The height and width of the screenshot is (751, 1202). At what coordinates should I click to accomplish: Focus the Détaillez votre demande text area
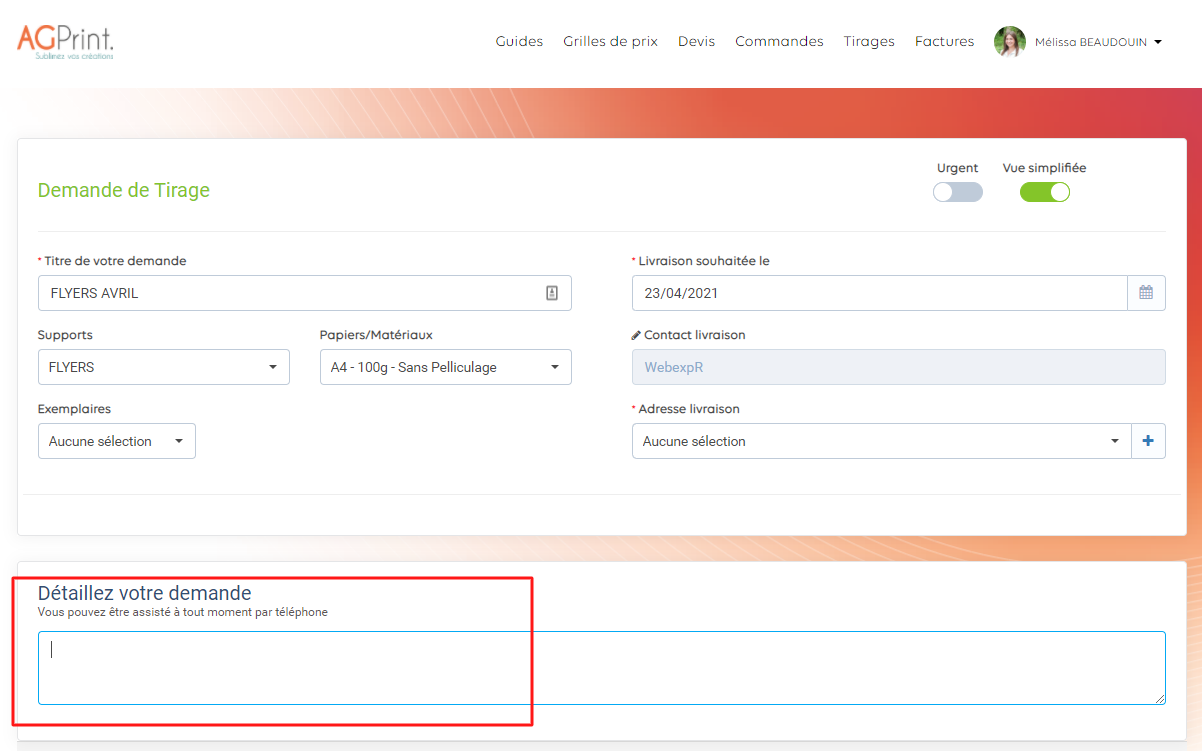(x=600, y=667)
